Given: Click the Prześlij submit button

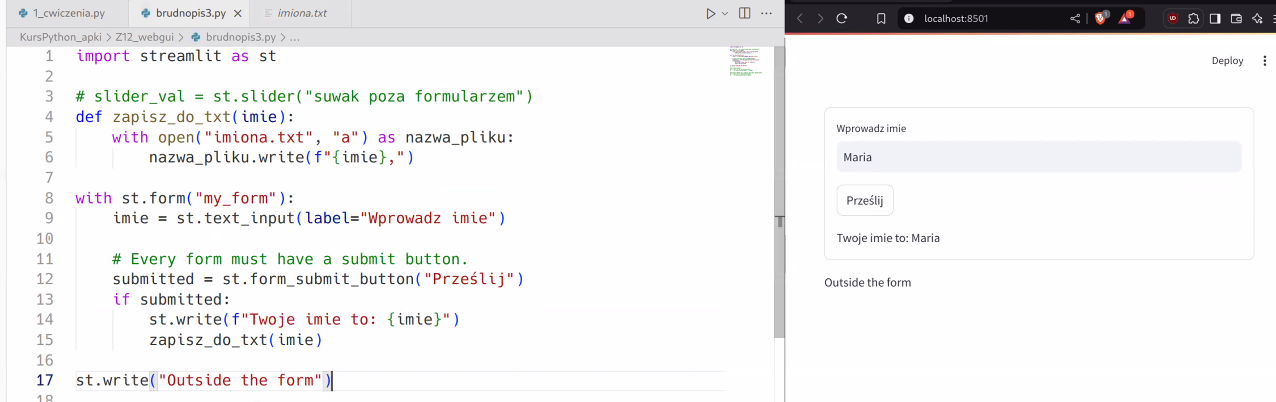Looking at the screenshot, I should point(865,200).
